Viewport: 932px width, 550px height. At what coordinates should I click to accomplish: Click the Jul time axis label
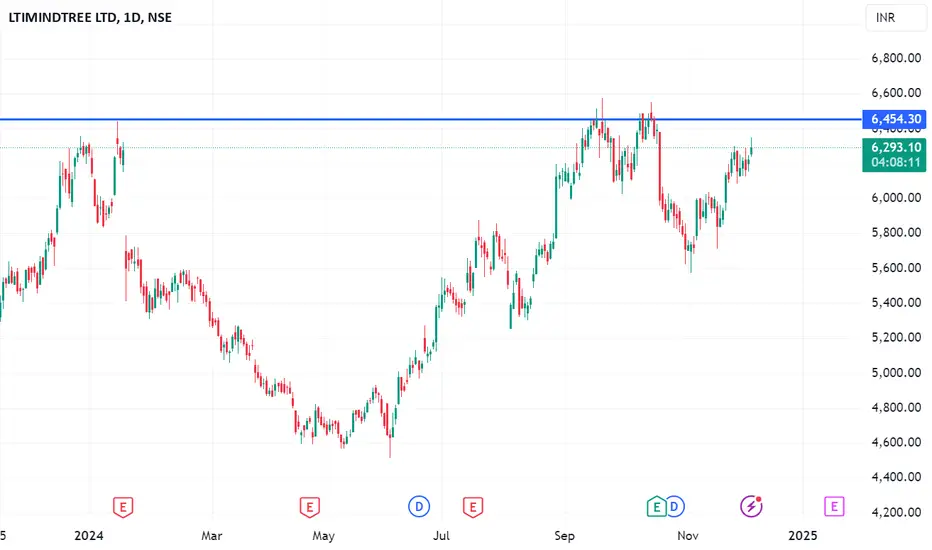point(441,536)
